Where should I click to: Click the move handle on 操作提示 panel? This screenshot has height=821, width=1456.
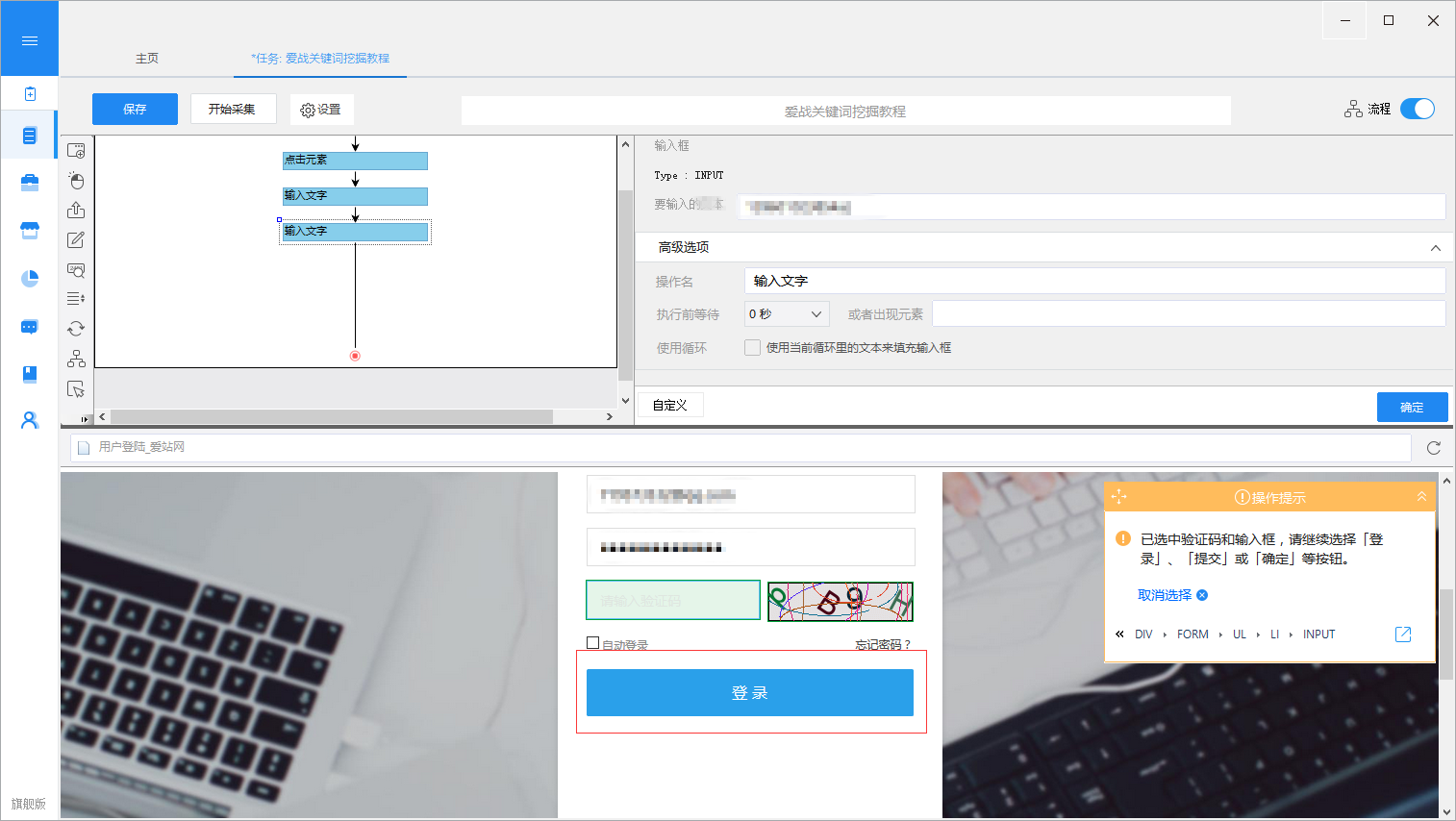1118,497
